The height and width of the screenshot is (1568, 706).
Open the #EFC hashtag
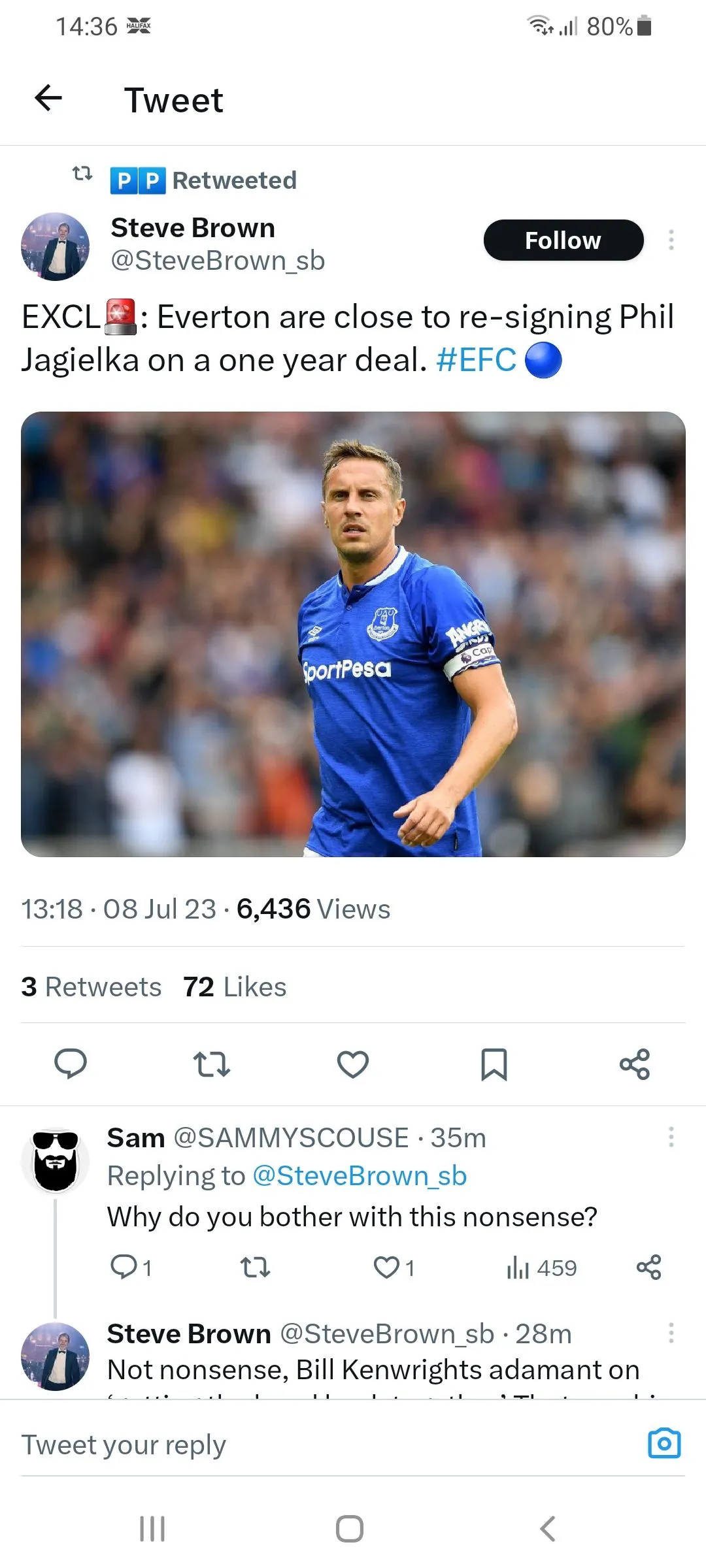[476, 360]
